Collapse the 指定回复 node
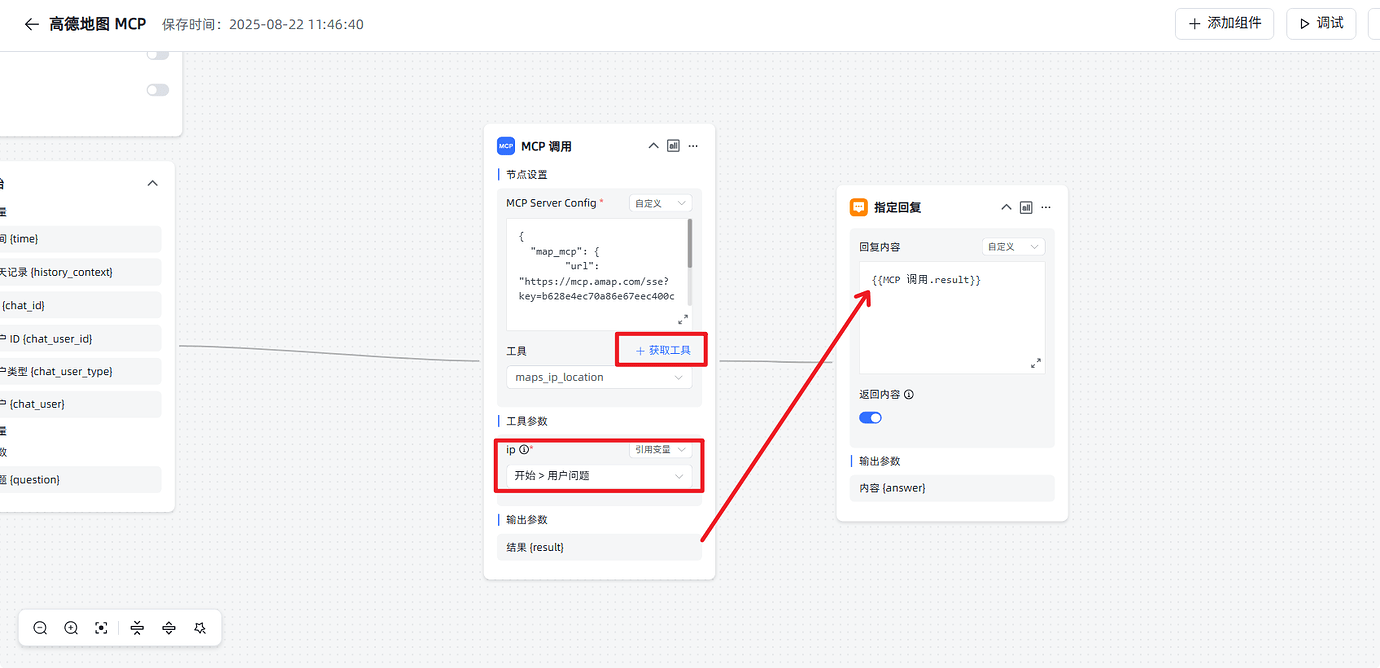Image resolution: width=1380 pixels, height=668 pixels. click(1006, 207)
